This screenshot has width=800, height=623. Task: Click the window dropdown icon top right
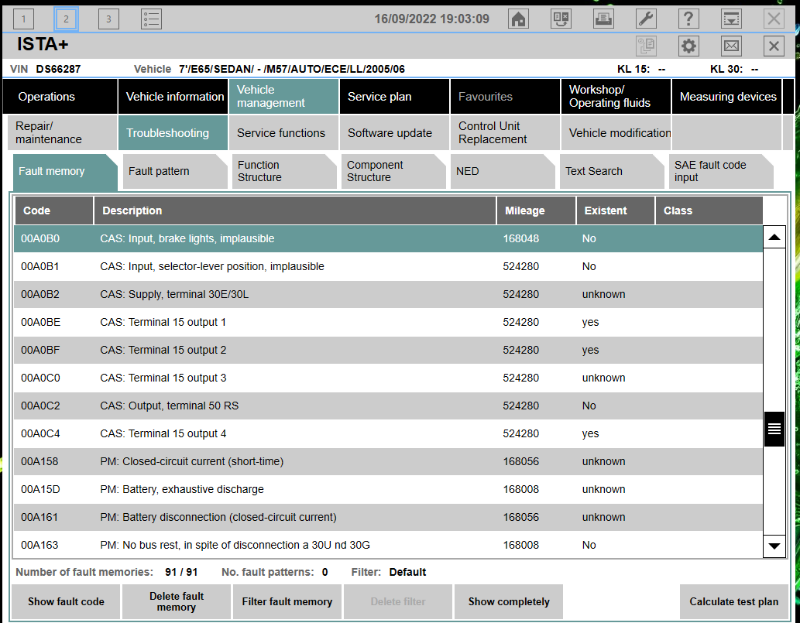pos(731,19)
